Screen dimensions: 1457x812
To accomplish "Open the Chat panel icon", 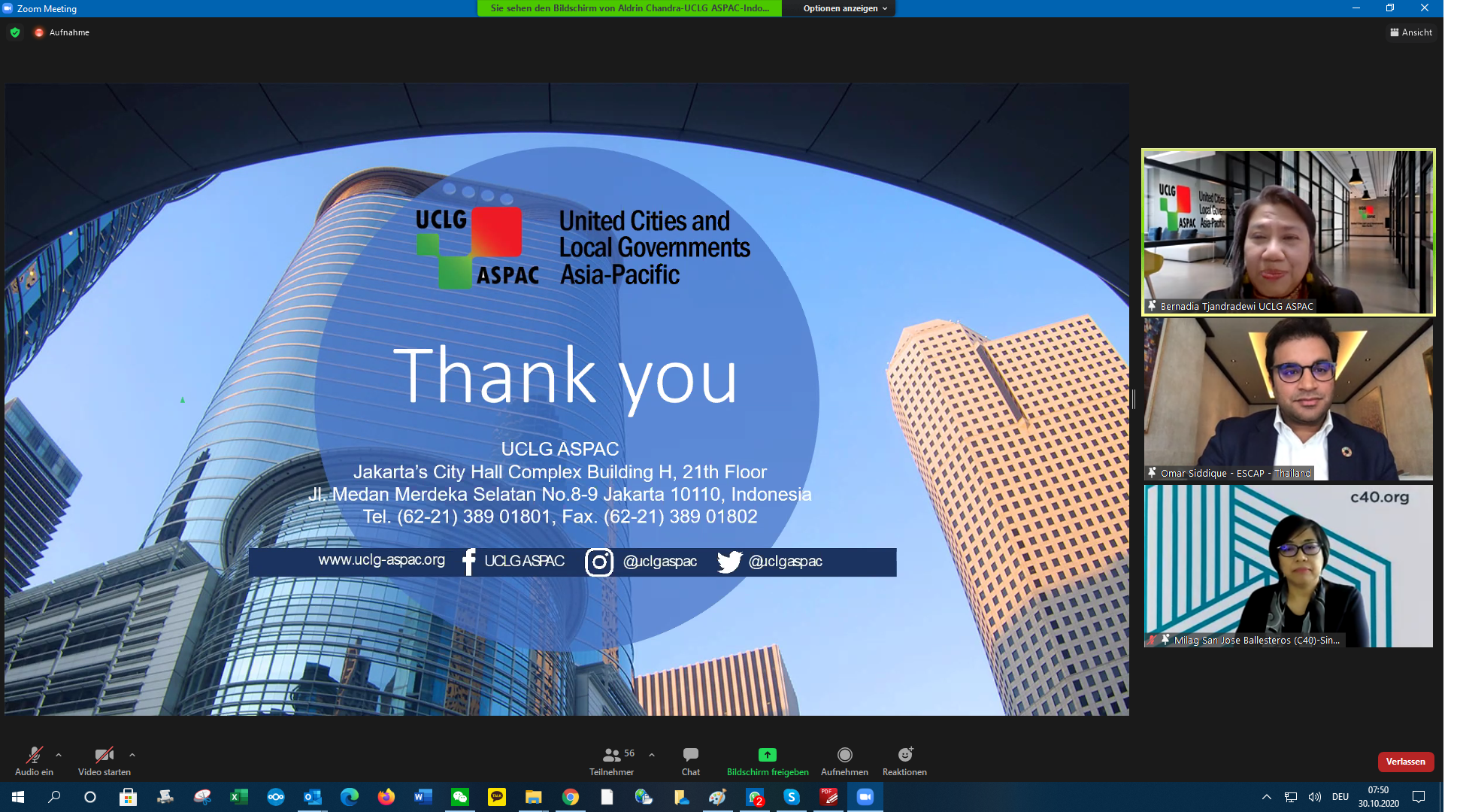I will point(690,755).
